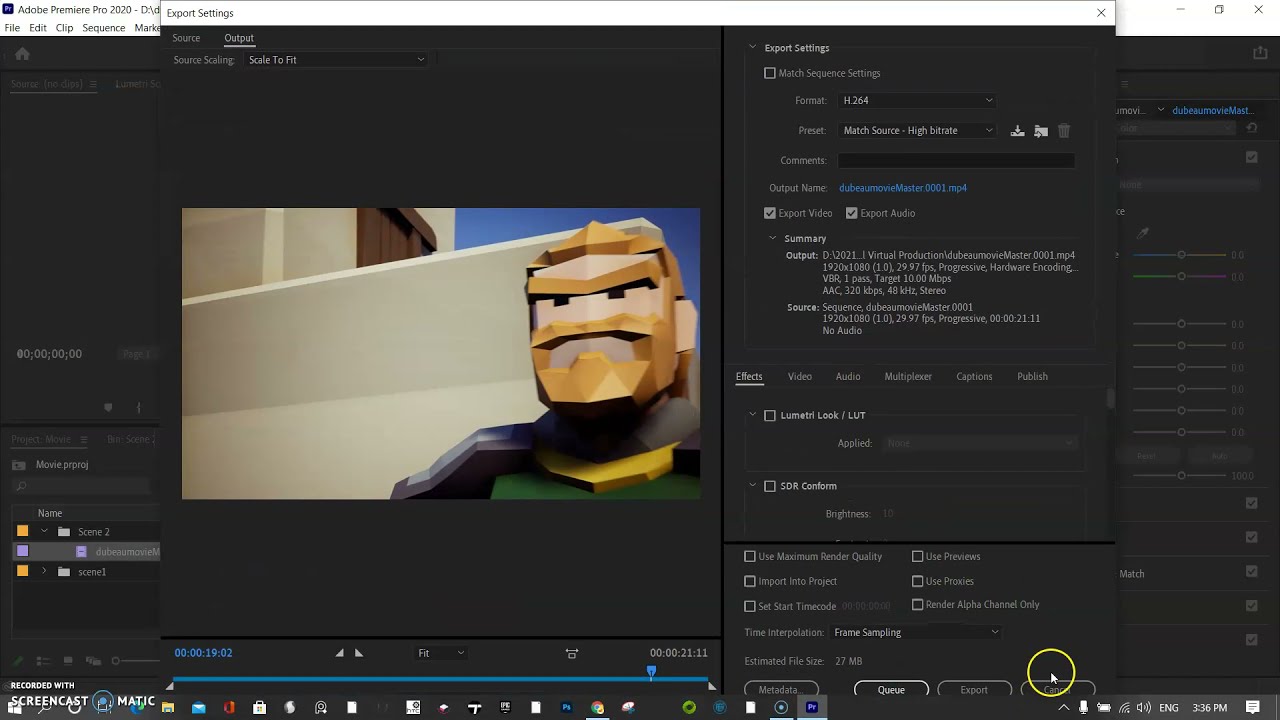Open the Multiplexer tab
Viewport: 1280px width, 720px height.
pyautogui.click(x=908, y=377)
